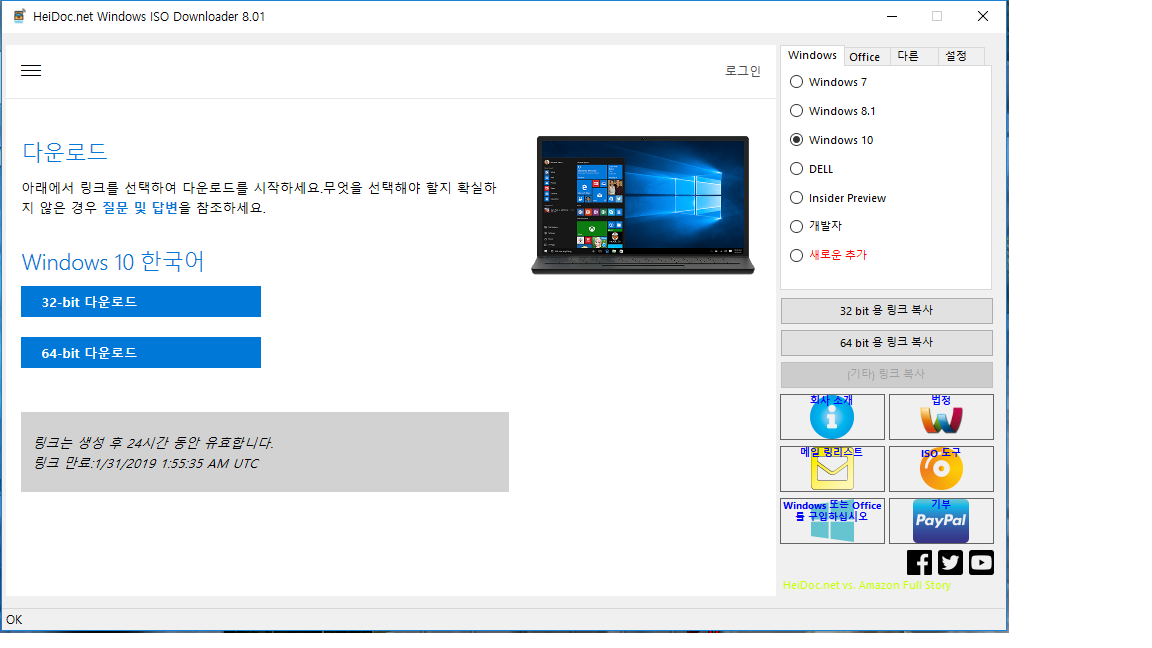Click the 32-bit 다운로드 button
The width and height of the screenshot is (1152, 648).
click(141, 302)
